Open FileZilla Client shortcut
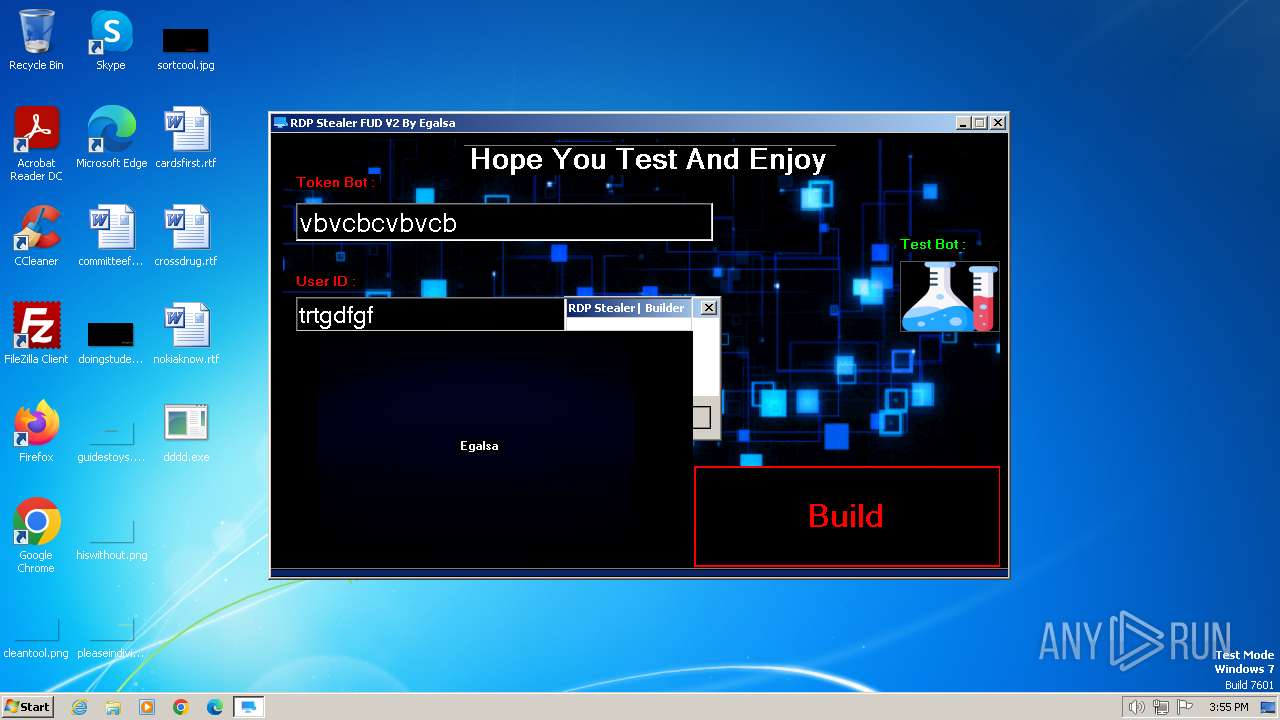This screenshot has width=1280, height=720. [x=36, y=334]
